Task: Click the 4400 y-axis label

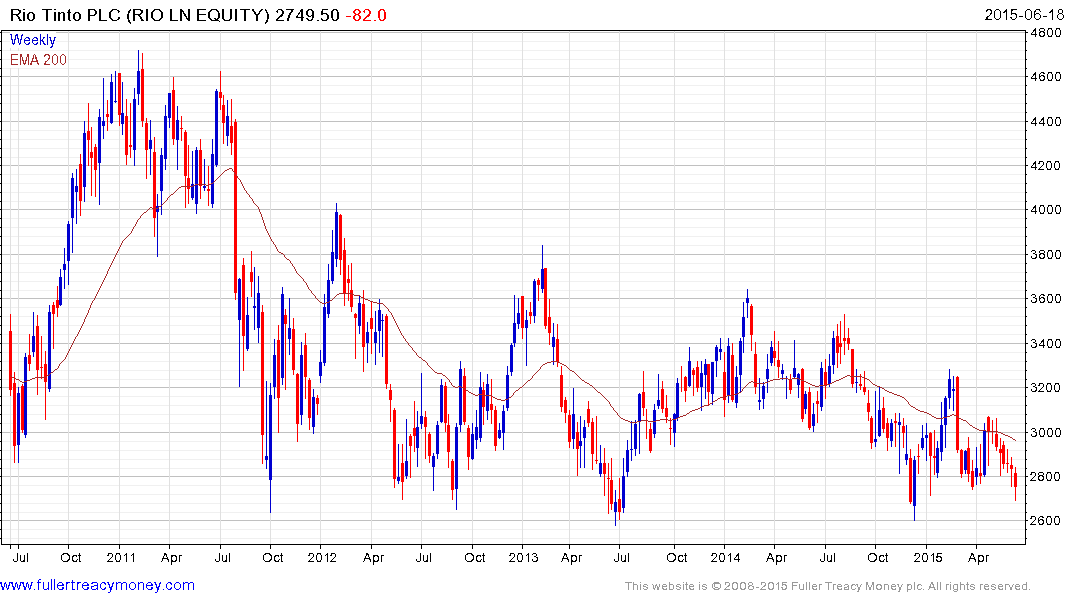Action: click(1046, 122)
